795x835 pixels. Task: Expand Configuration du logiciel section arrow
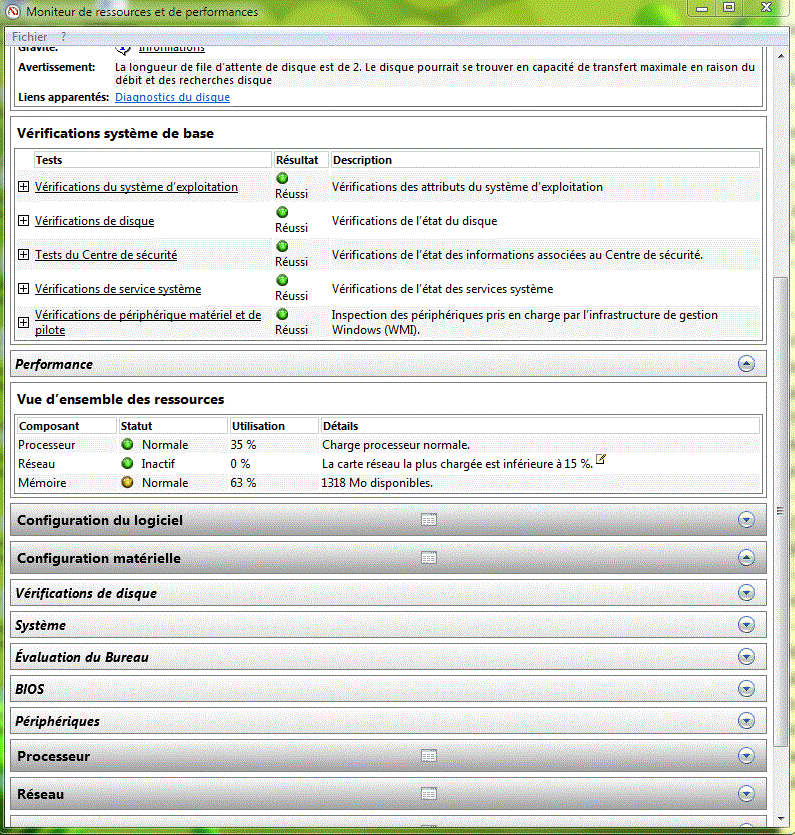746,520
